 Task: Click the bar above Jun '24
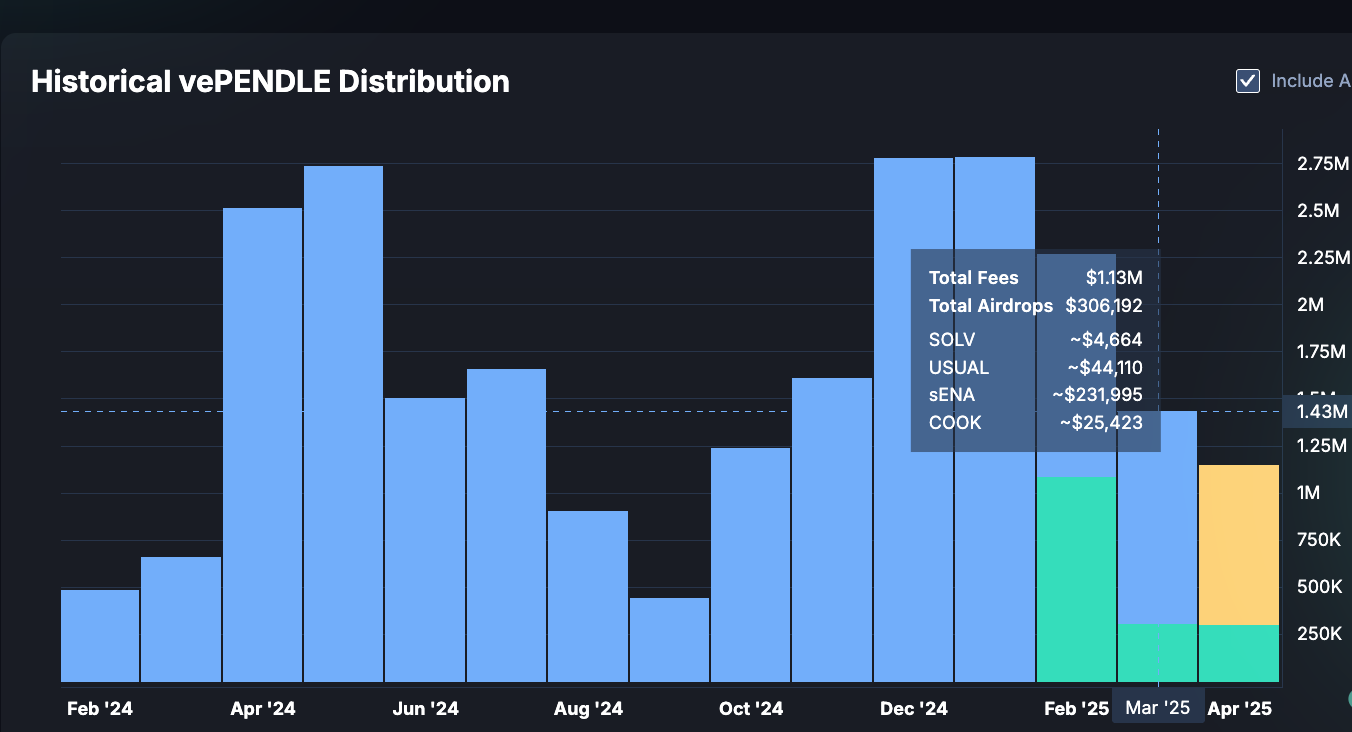point(425,540)
